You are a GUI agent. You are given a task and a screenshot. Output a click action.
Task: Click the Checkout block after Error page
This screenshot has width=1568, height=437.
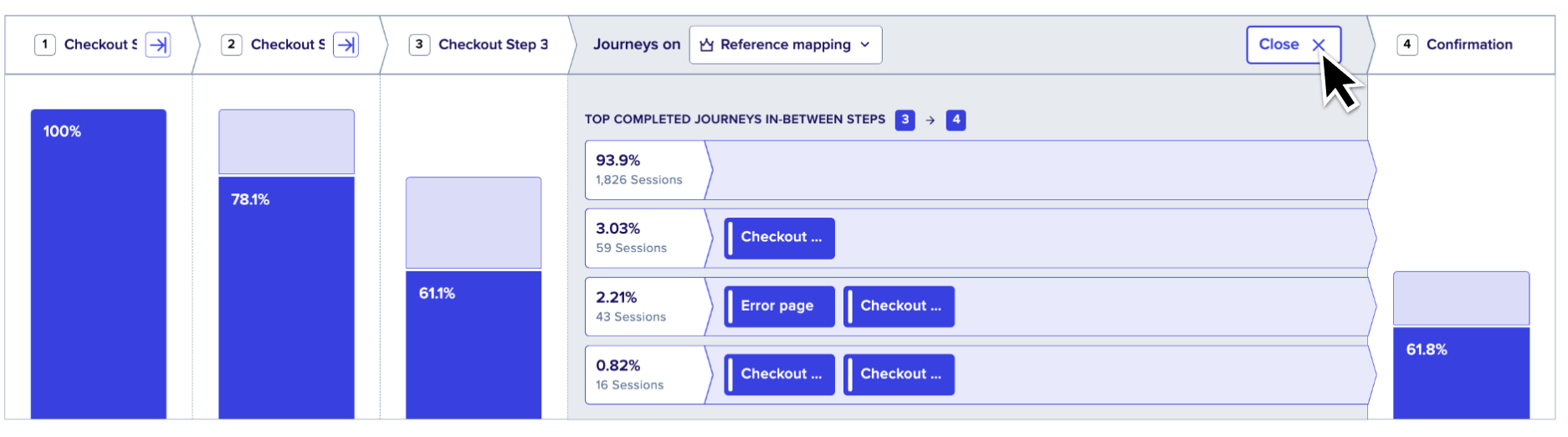[x=899, y=306]
